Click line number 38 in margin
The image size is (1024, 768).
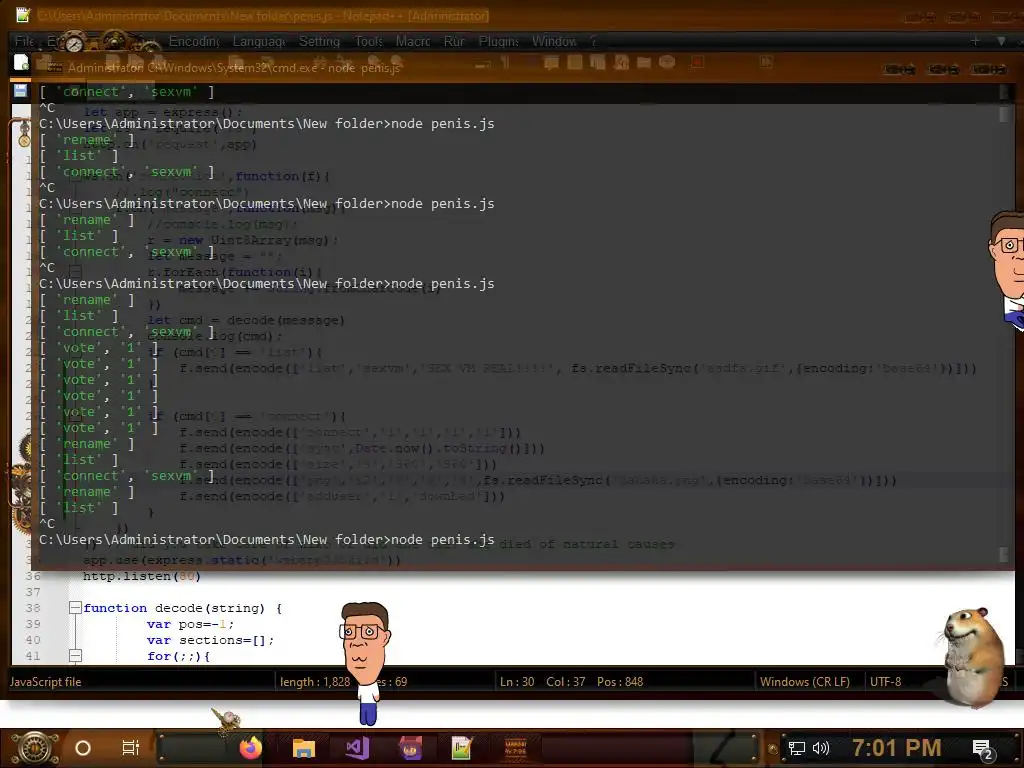[x=33, y=608]
